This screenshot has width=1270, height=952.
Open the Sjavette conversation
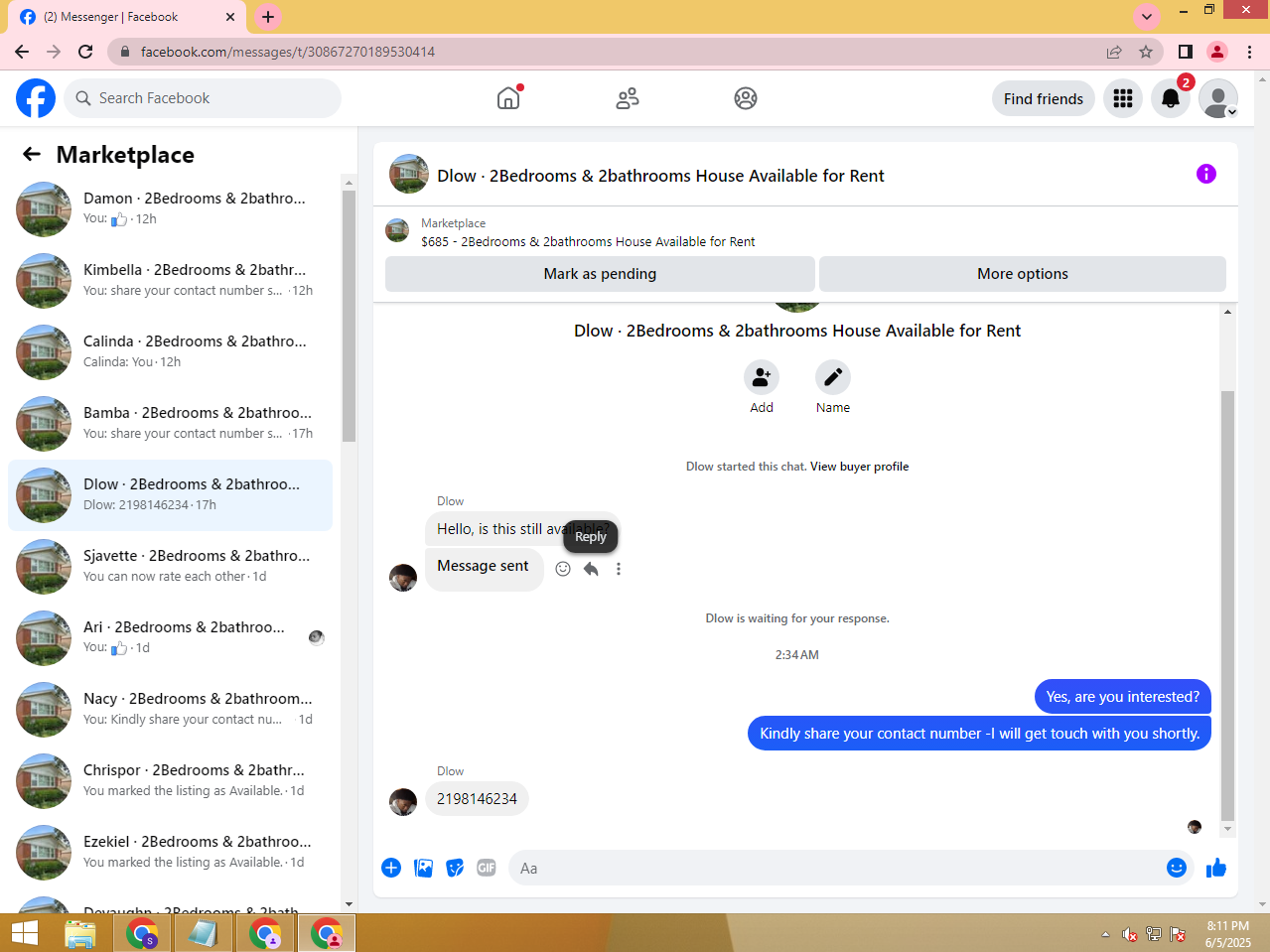tap(170, 566)
